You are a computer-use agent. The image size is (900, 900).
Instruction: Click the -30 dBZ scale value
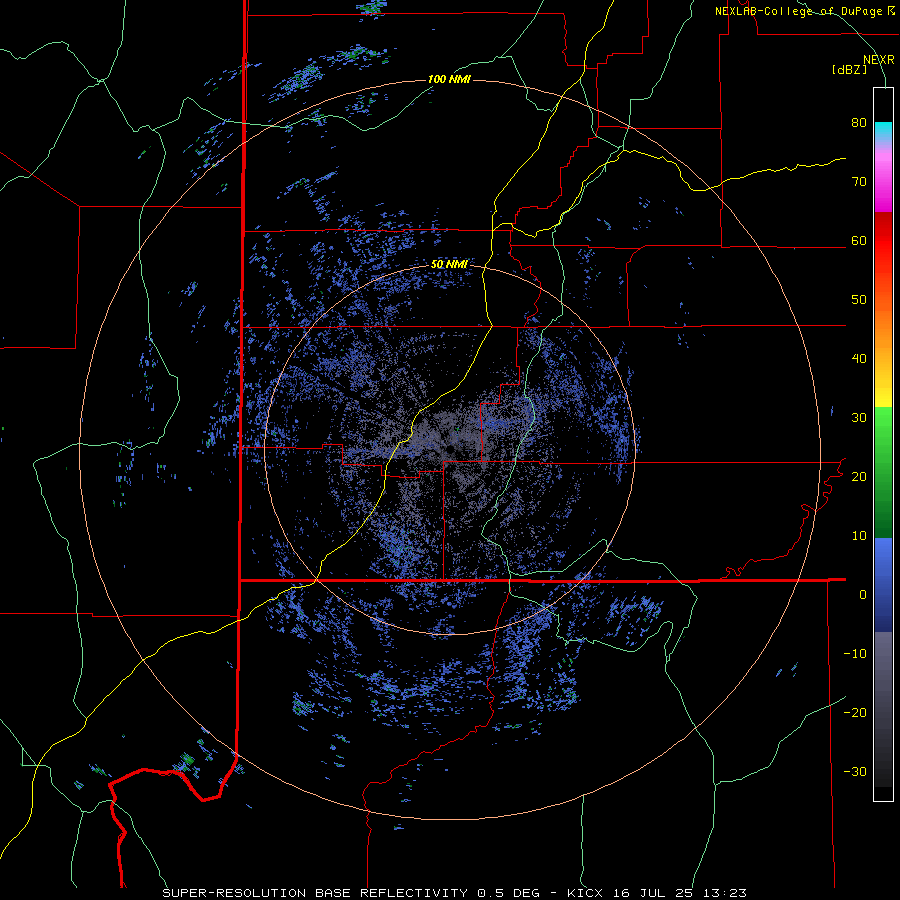click(855, 771)
